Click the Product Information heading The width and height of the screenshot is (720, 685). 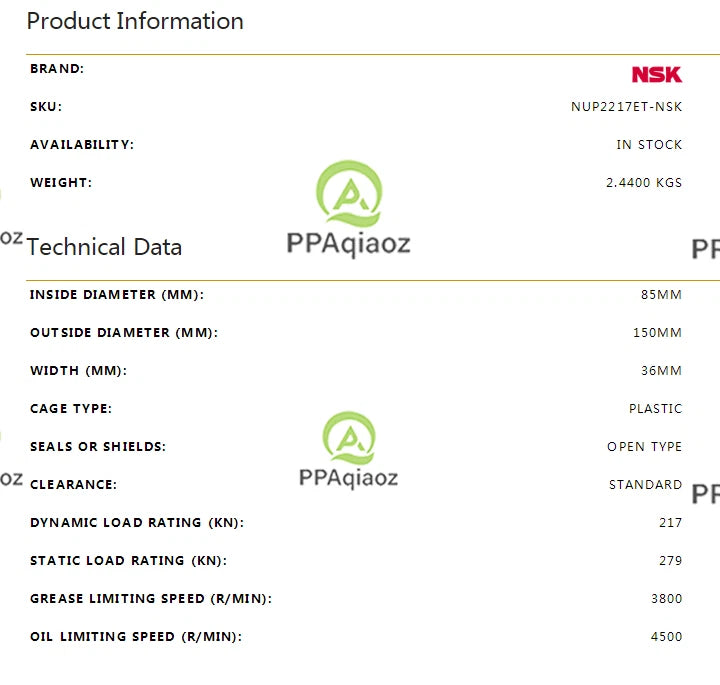tap(135, 21)
